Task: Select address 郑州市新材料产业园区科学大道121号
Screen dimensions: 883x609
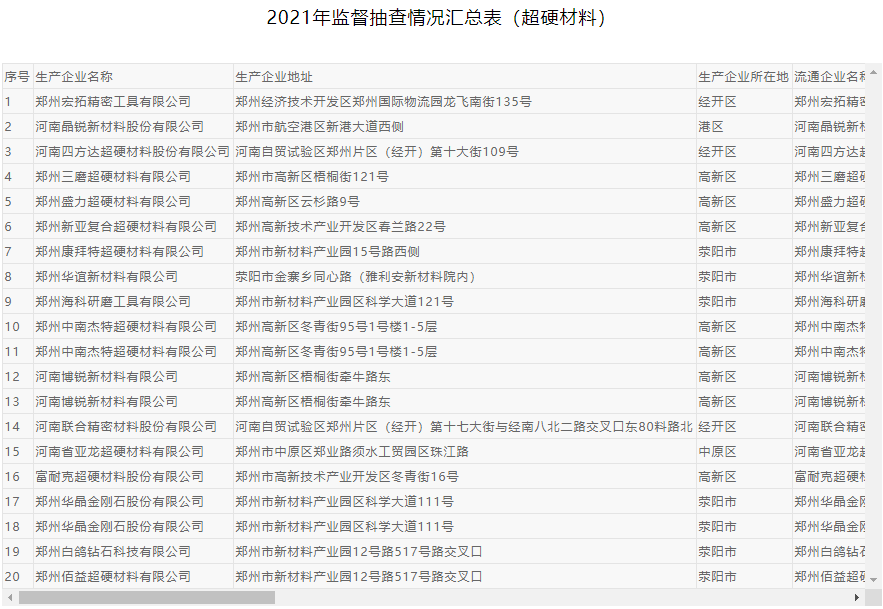Action: coord(465,301)
